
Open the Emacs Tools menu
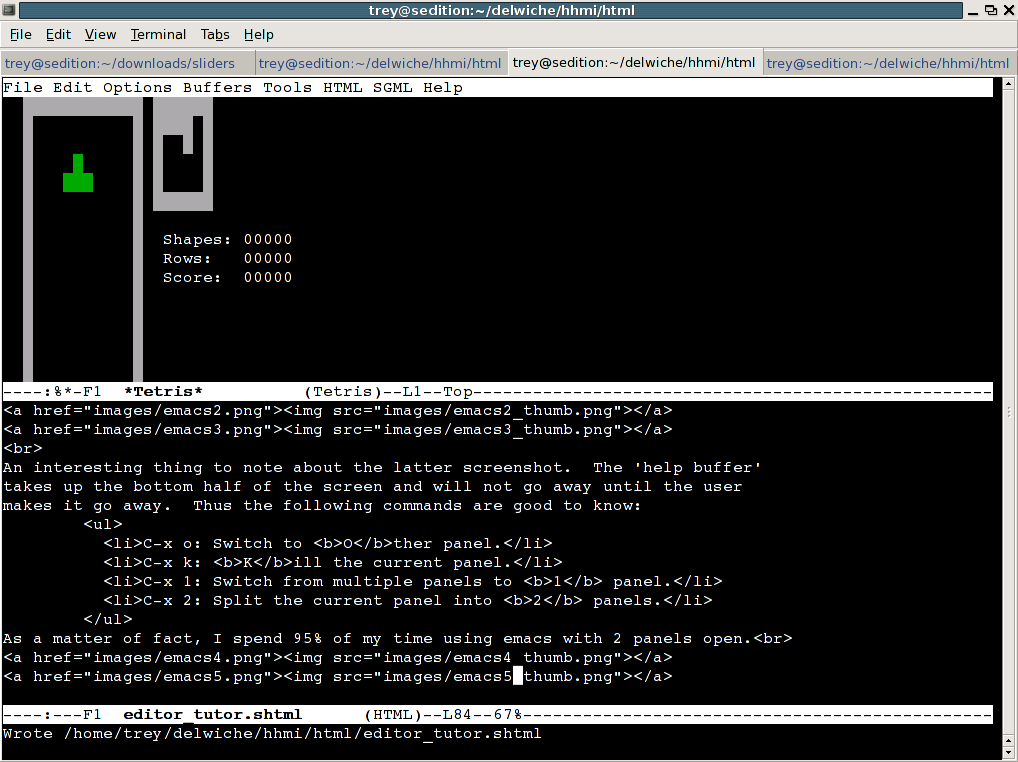click(288, 88)
